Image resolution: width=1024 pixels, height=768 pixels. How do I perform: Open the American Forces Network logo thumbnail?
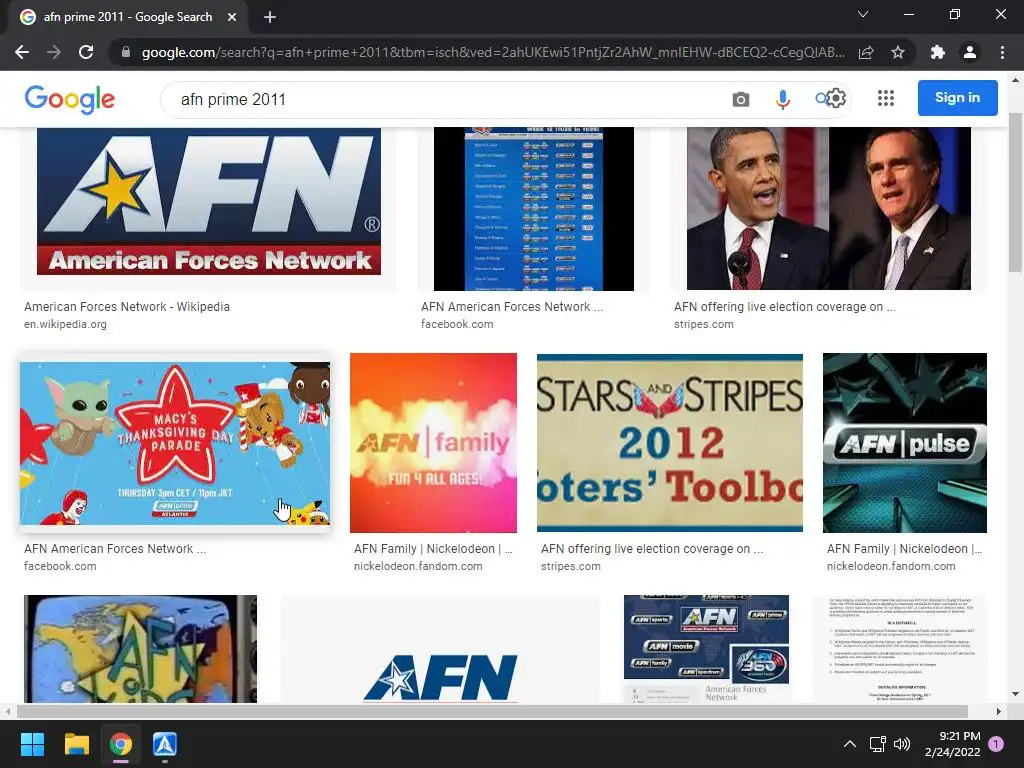click(209, 201)
